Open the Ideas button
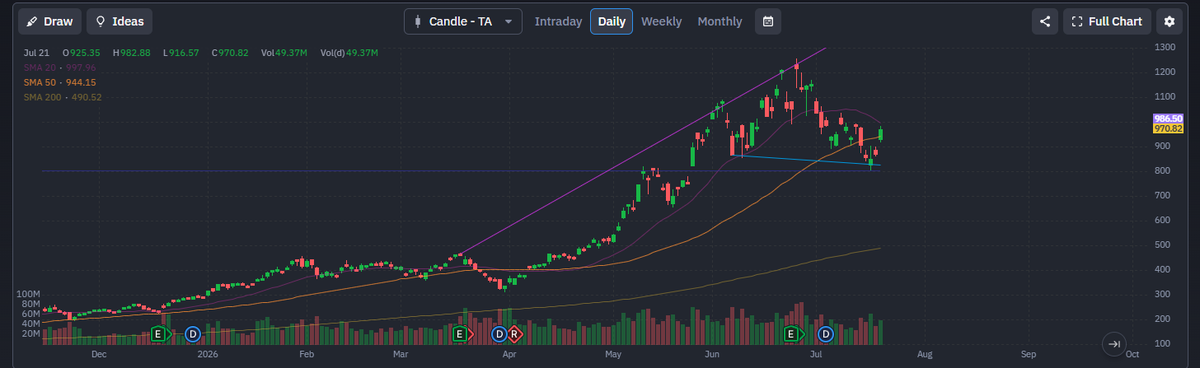 coord(119,21)
